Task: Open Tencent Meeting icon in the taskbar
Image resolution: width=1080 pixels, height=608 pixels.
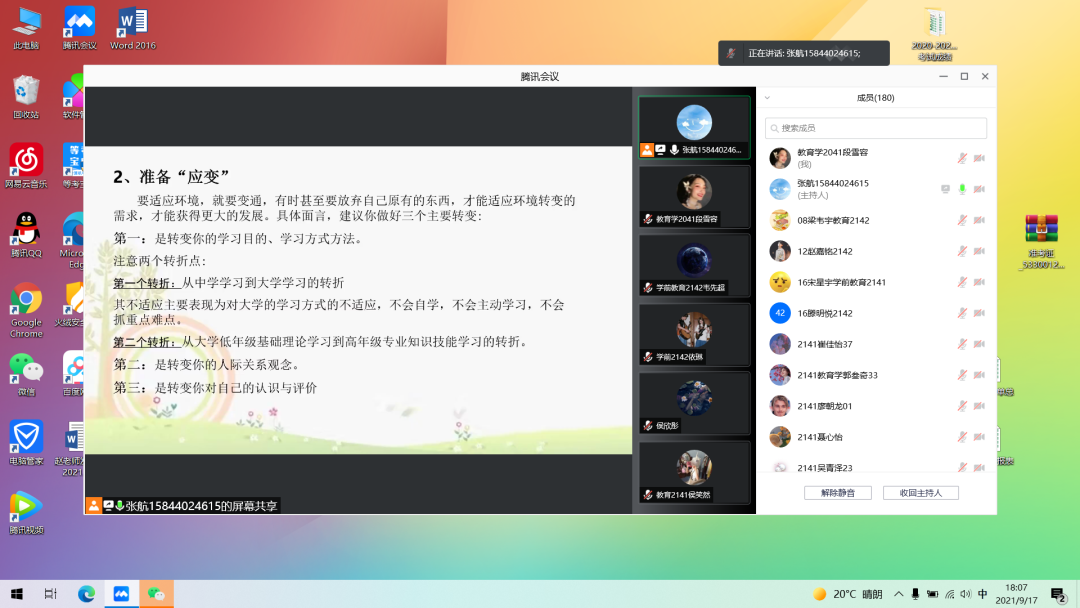Action: 121,594
